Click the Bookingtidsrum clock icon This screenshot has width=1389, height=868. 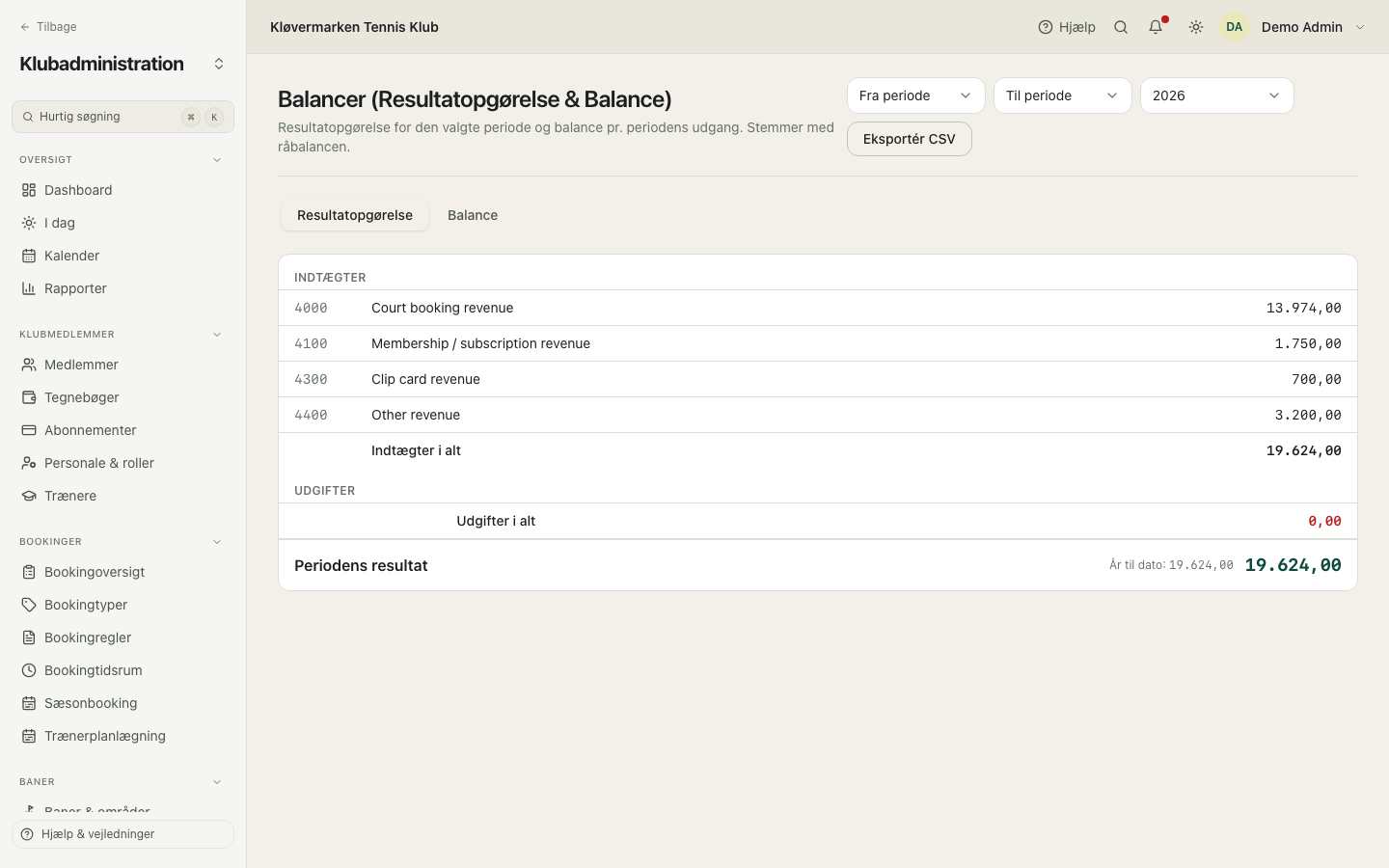click(29, 670)
